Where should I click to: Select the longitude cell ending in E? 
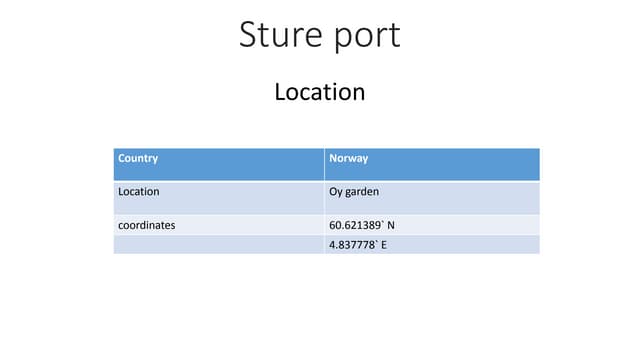(x=432, y=244)
